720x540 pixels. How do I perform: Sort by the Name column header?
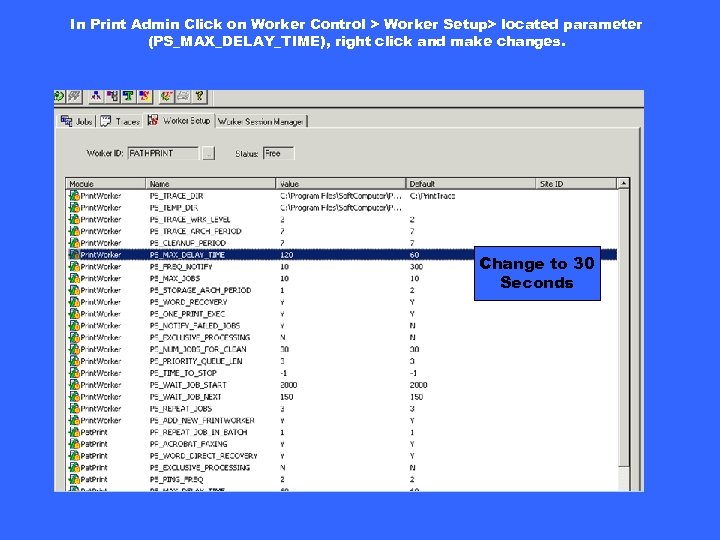[x=211, y=184]
